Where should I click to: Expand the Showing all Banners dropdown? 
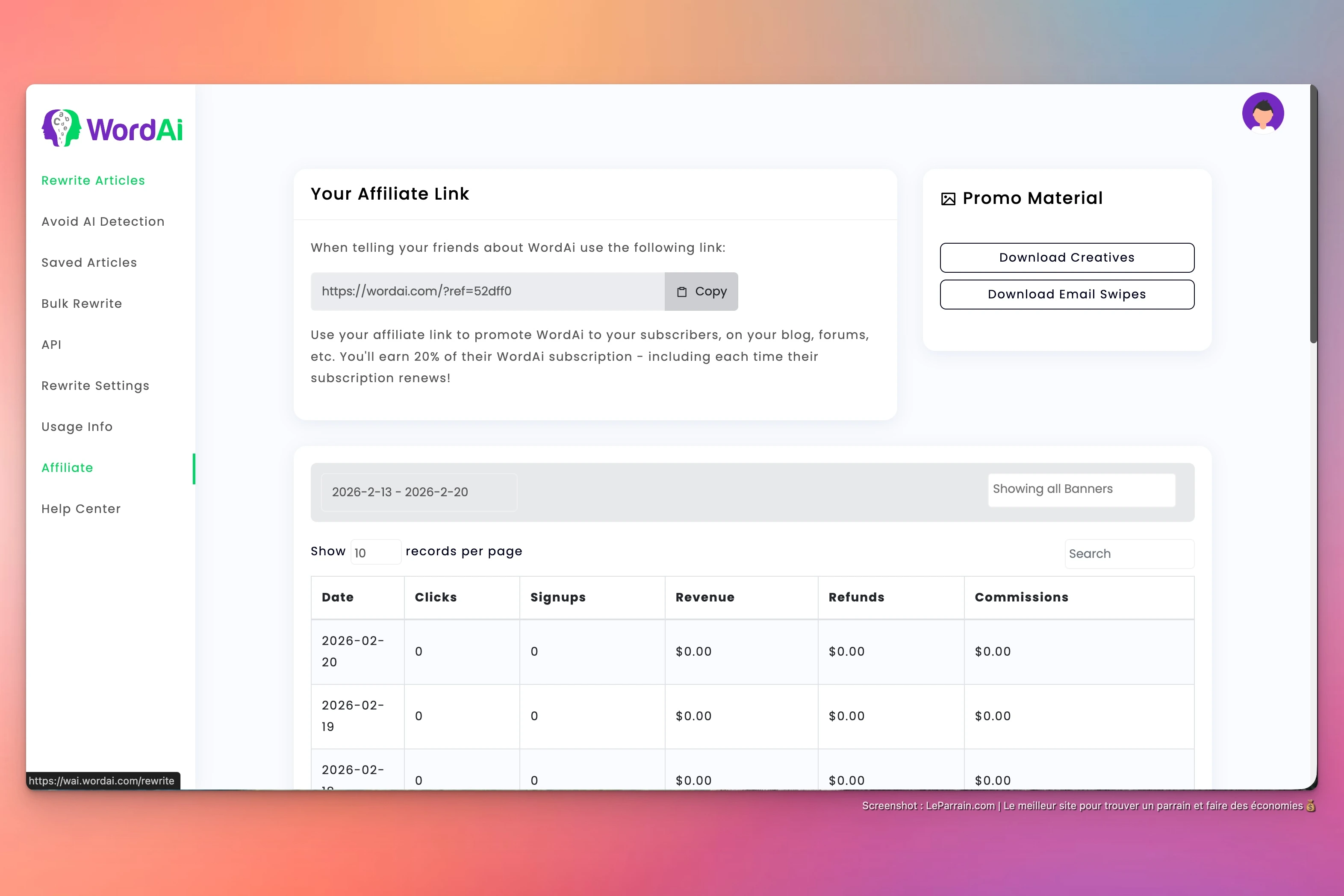point(1081,490)
